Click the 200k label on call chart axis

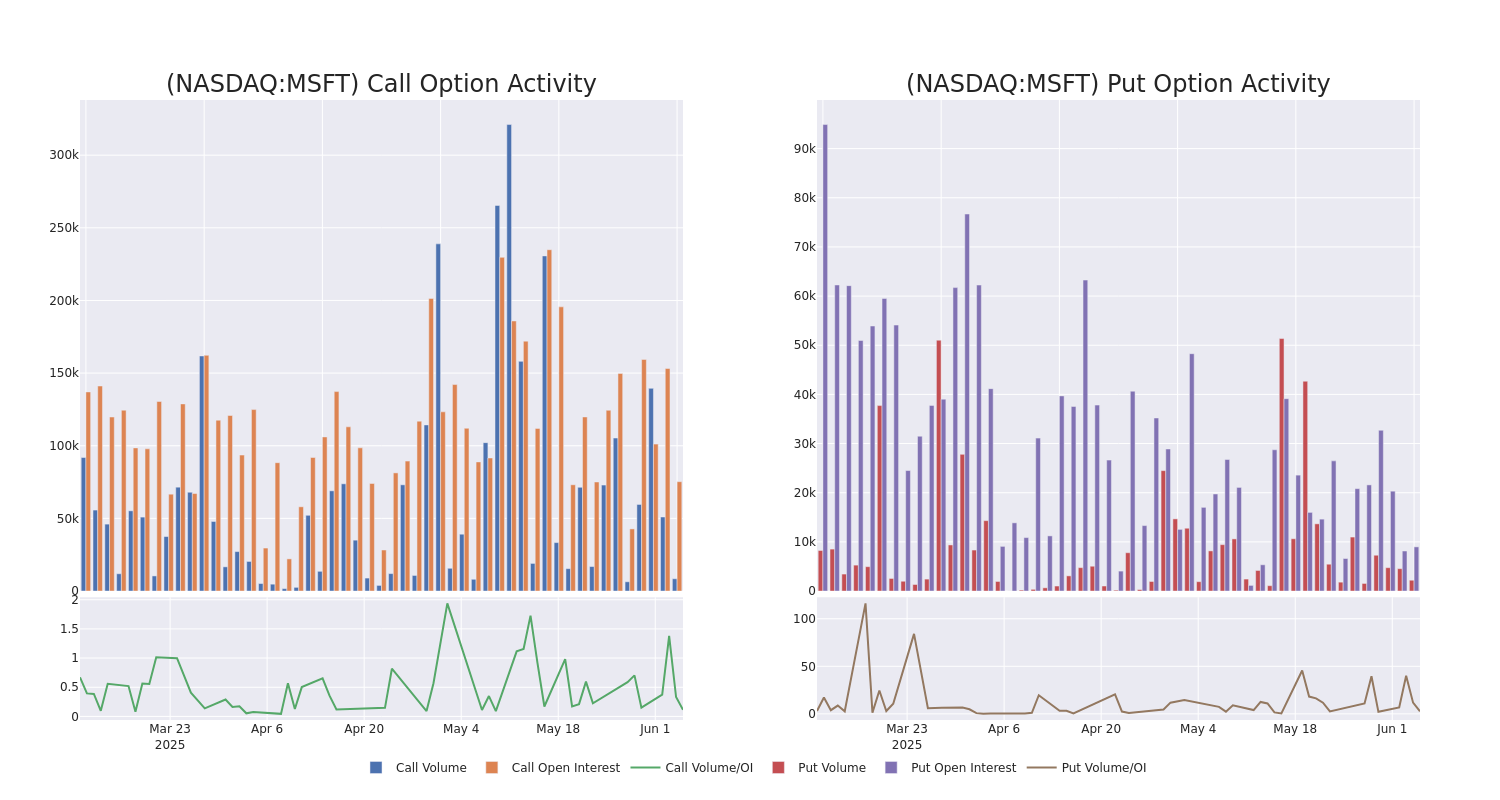[x=64, y=301]
